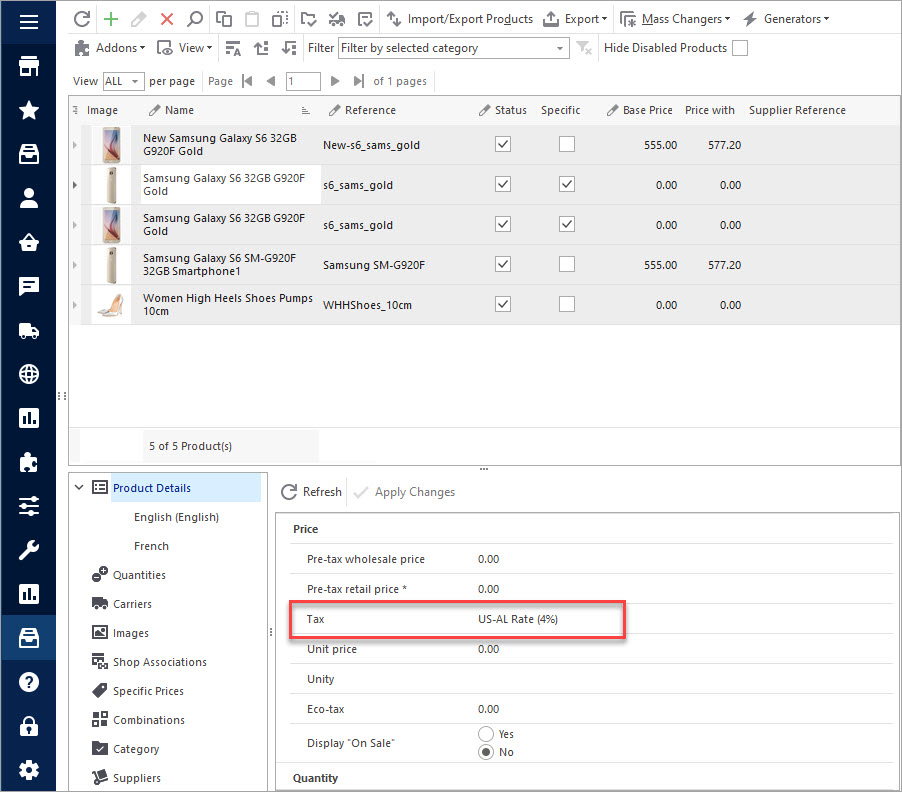Select Yes for Display On Sale
902x792 pixels.
pyautogui.click(x=486, y=734)
